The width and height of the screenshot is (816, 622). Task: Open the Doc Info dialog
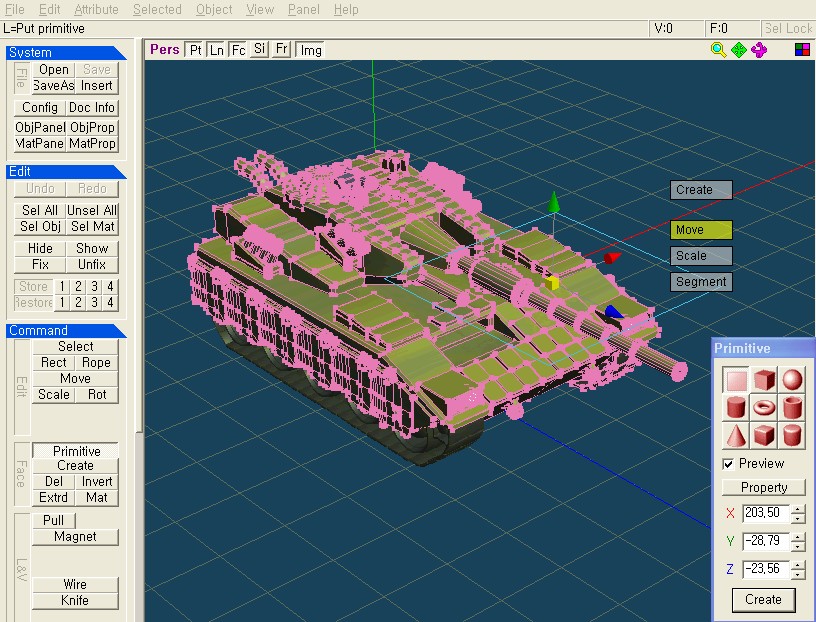click(92, 108)
